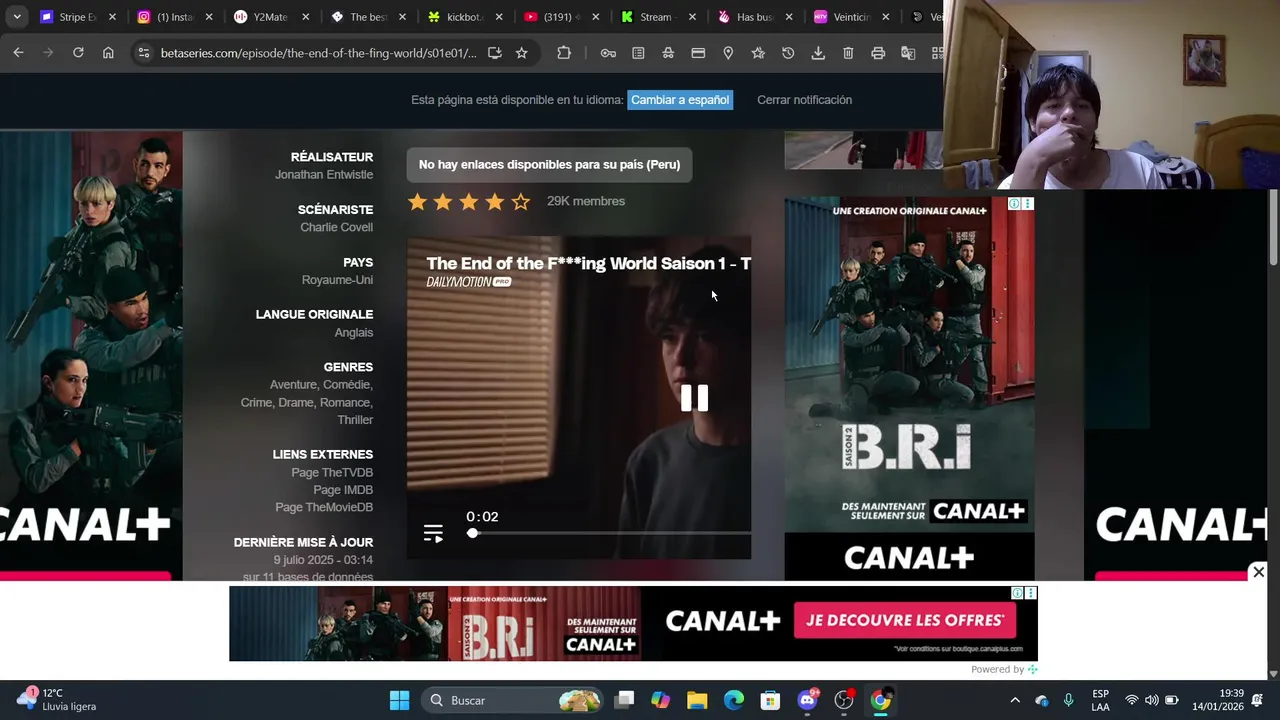Open the video player playlist menu icon
The height and width of the screenshot is (720, 1280).
[433, 534]
